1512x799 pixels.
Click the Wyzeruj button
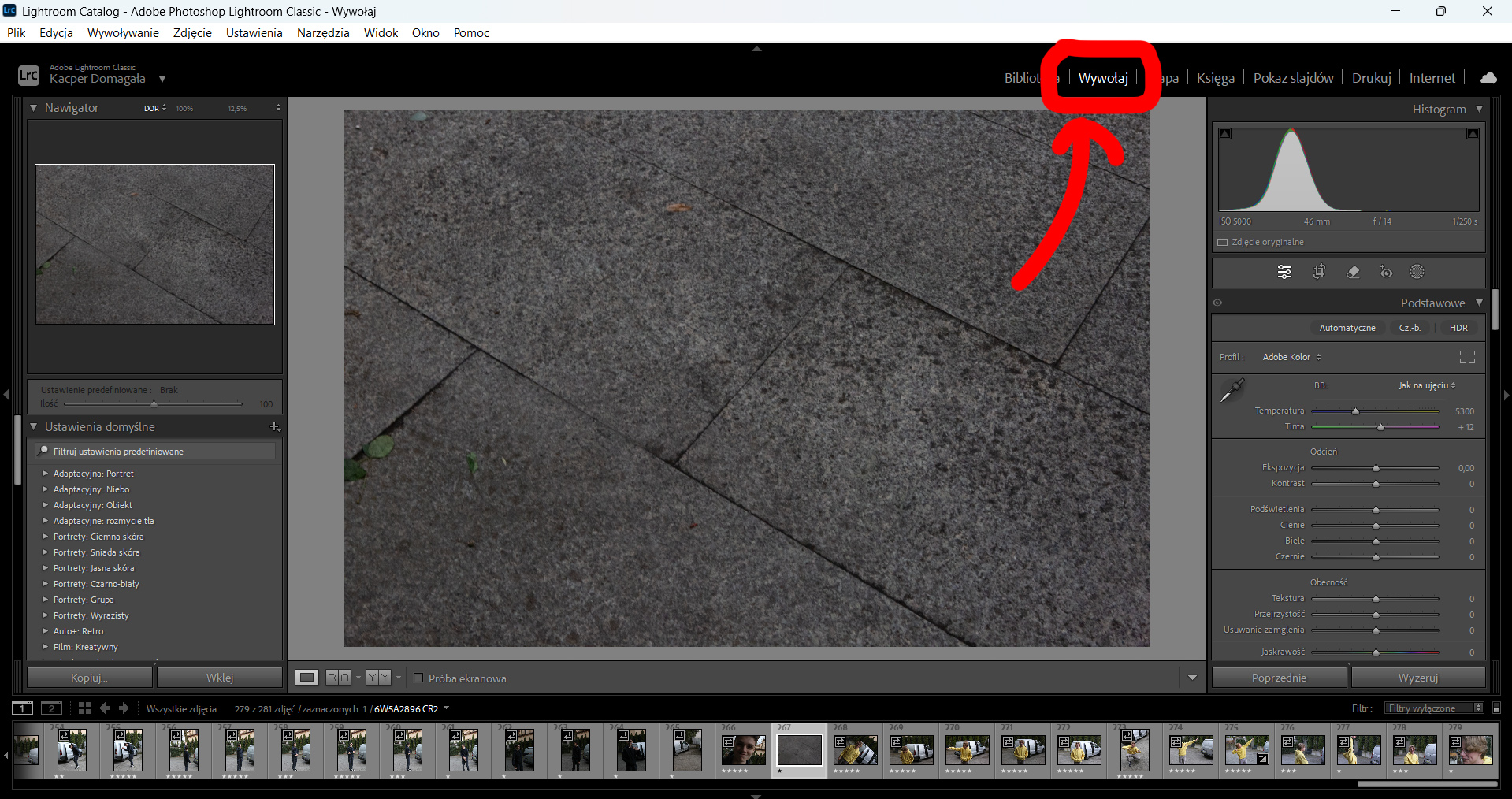(x=1418, y=678)
